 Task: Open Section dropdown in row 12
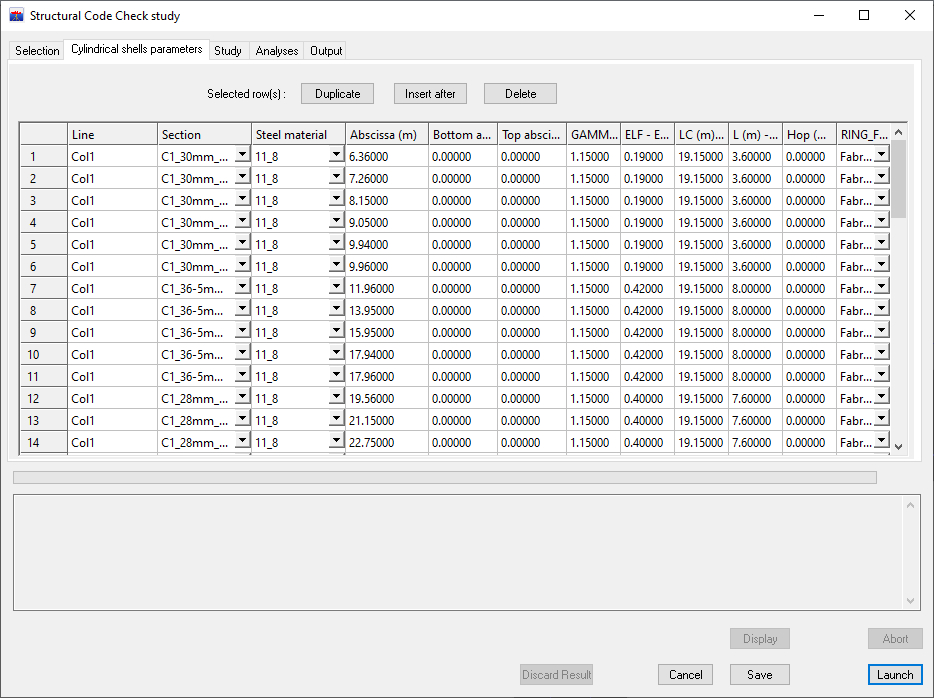tap(242, 398)
